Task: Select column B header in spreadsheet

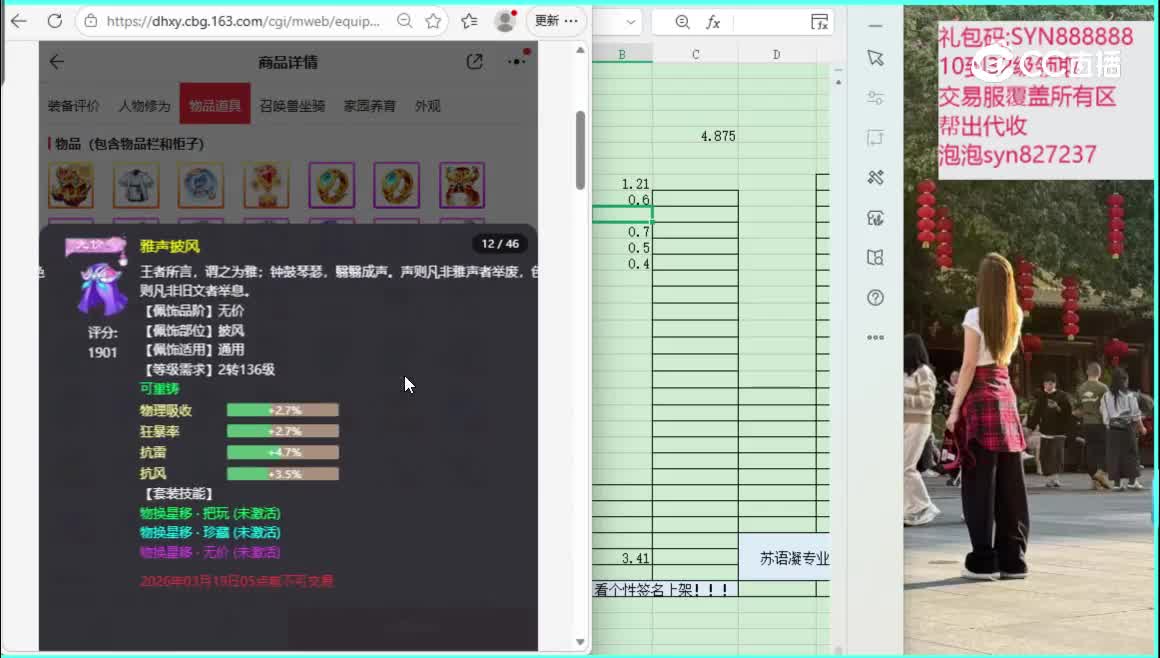Action: tap(622, 55)
